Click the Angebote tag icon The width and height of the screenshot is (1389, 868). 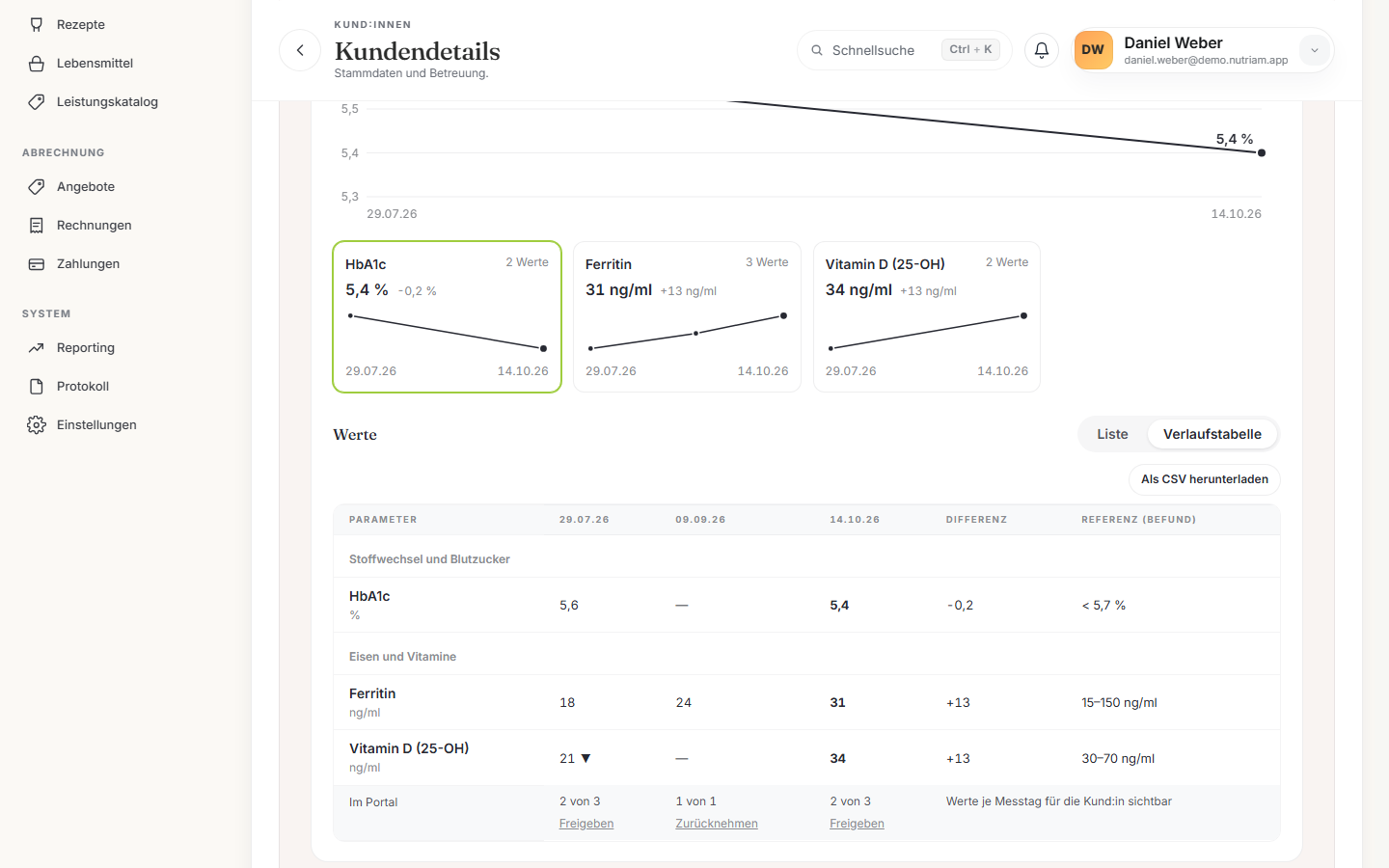tap(37, 187)
